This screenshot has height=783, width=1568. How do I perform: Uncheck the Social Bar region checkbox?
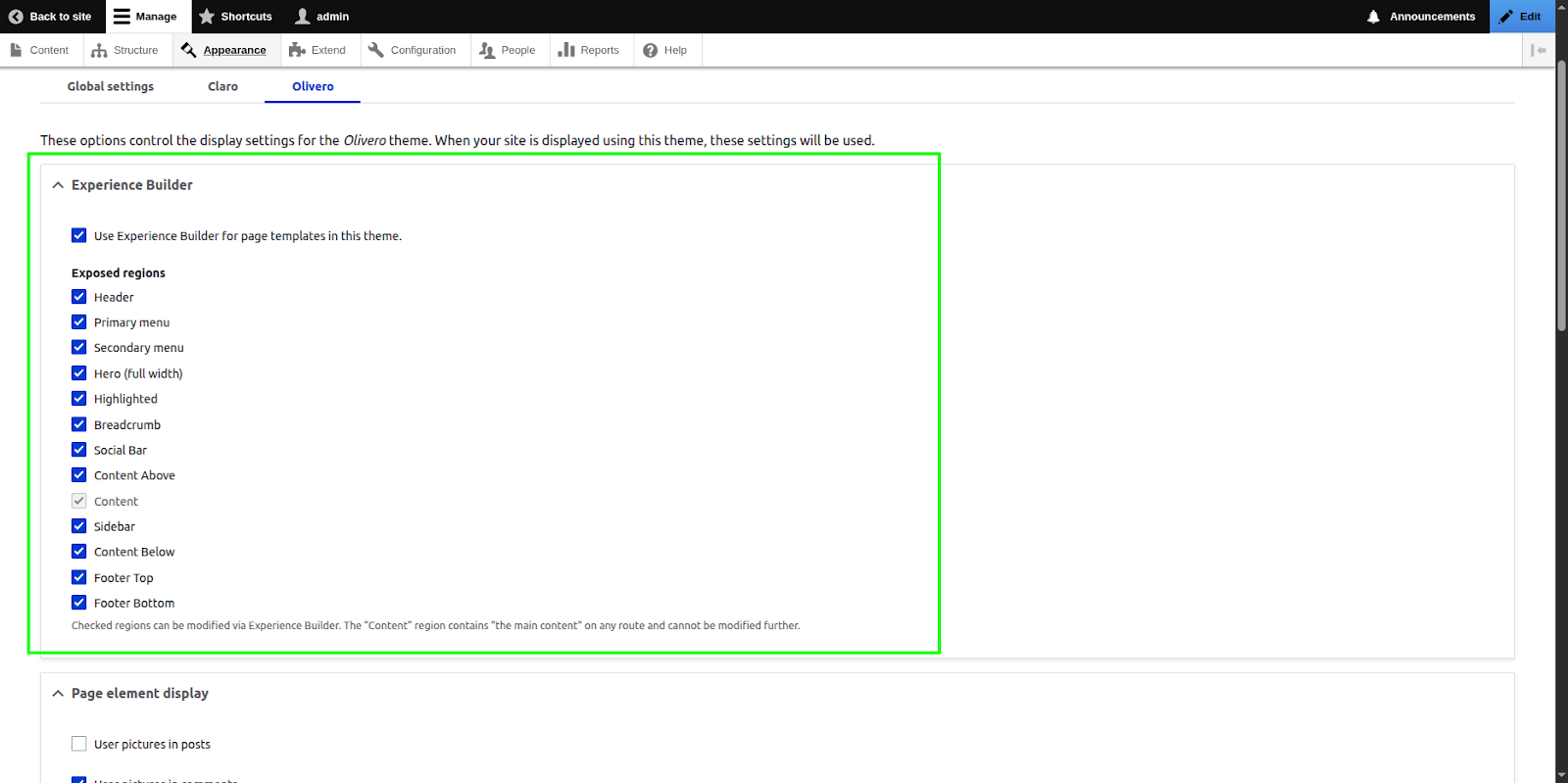point(79,450)
